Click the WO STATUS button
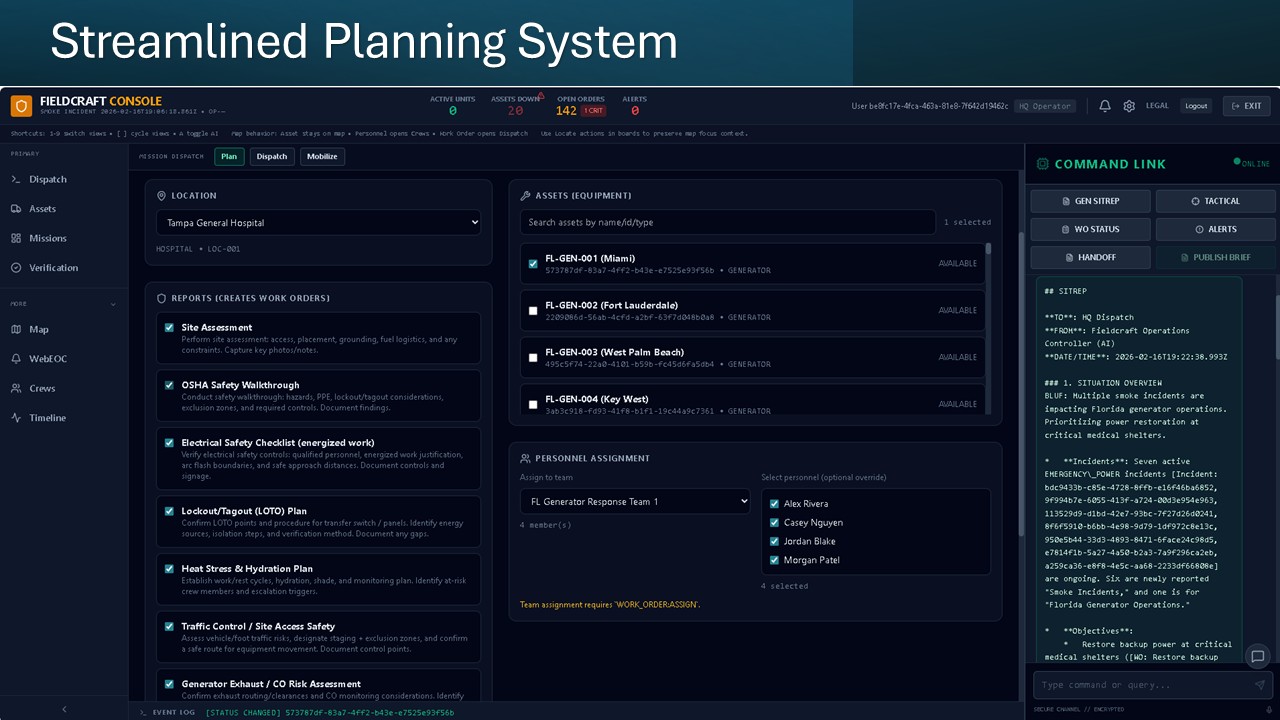Screen dimensions: 1280x720 pos(1091,229)
